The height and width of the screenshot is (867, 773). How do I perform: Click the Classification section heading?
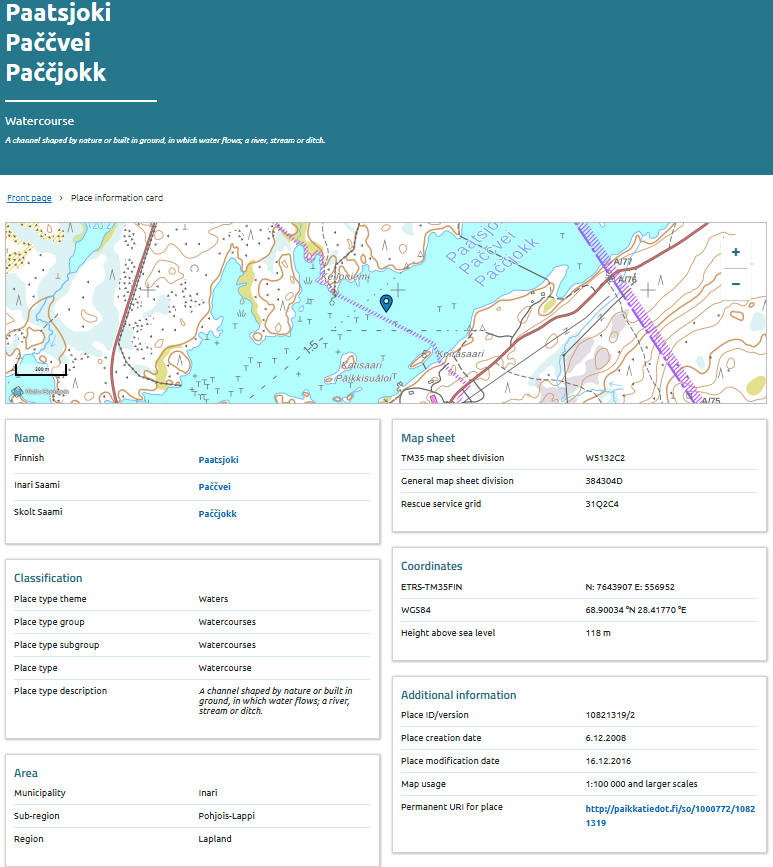coord(48,578)
